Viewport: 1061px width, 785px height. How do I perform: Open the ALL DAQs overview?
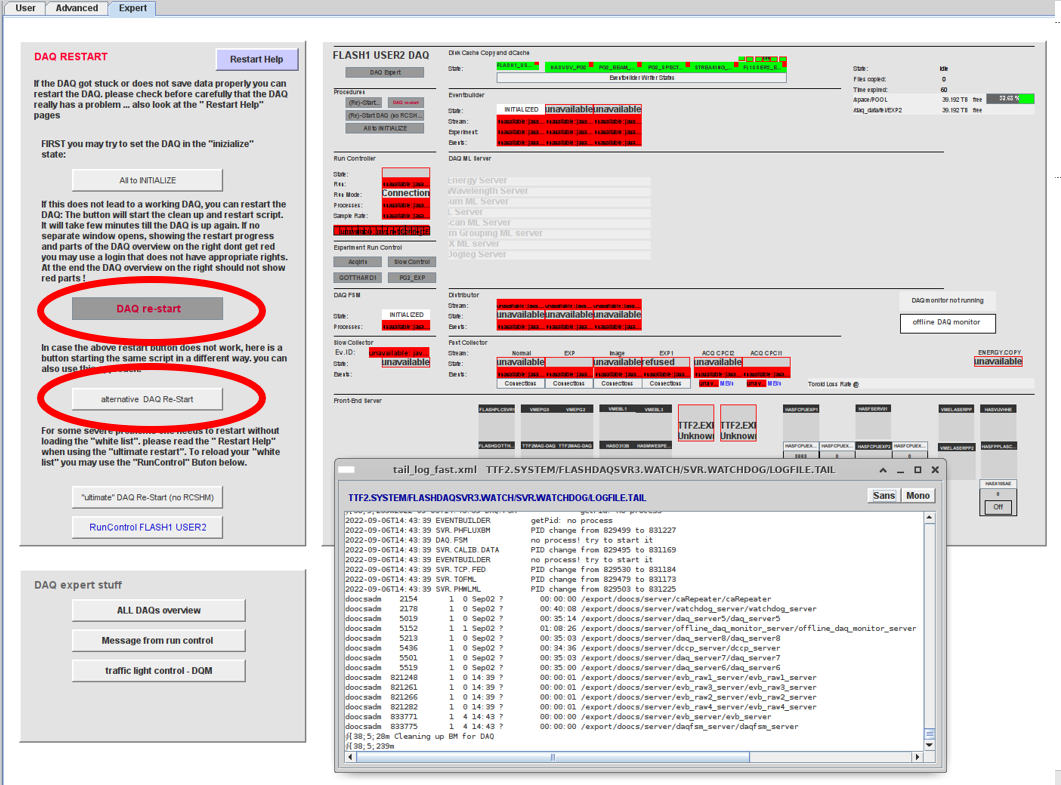click(x=158, y=610)
